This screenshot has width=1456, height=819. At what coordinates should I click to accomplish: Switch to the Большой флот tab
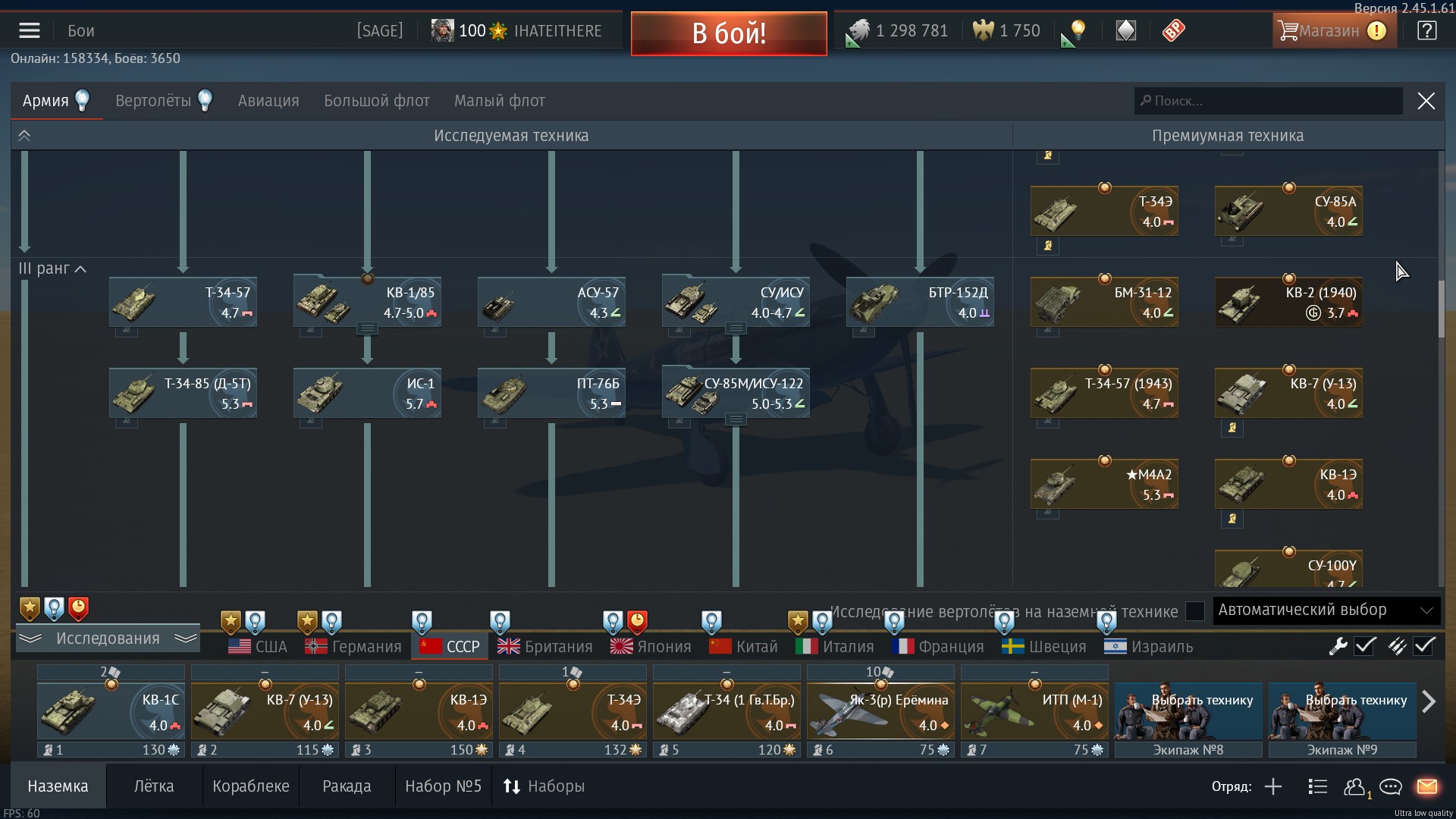[x=377, y=101]
